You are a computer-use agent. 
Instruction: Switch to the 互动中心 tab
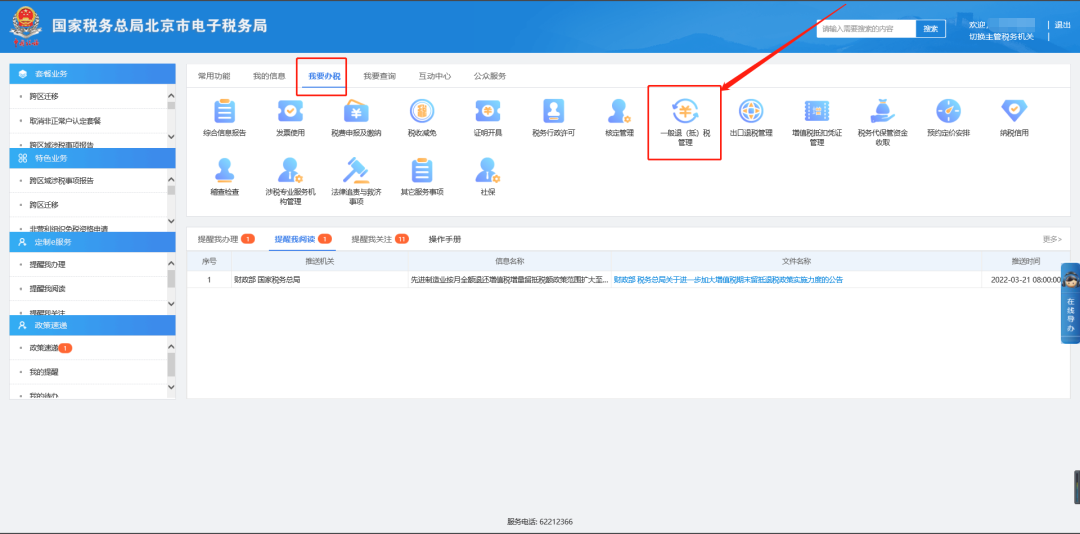(435, 76)
